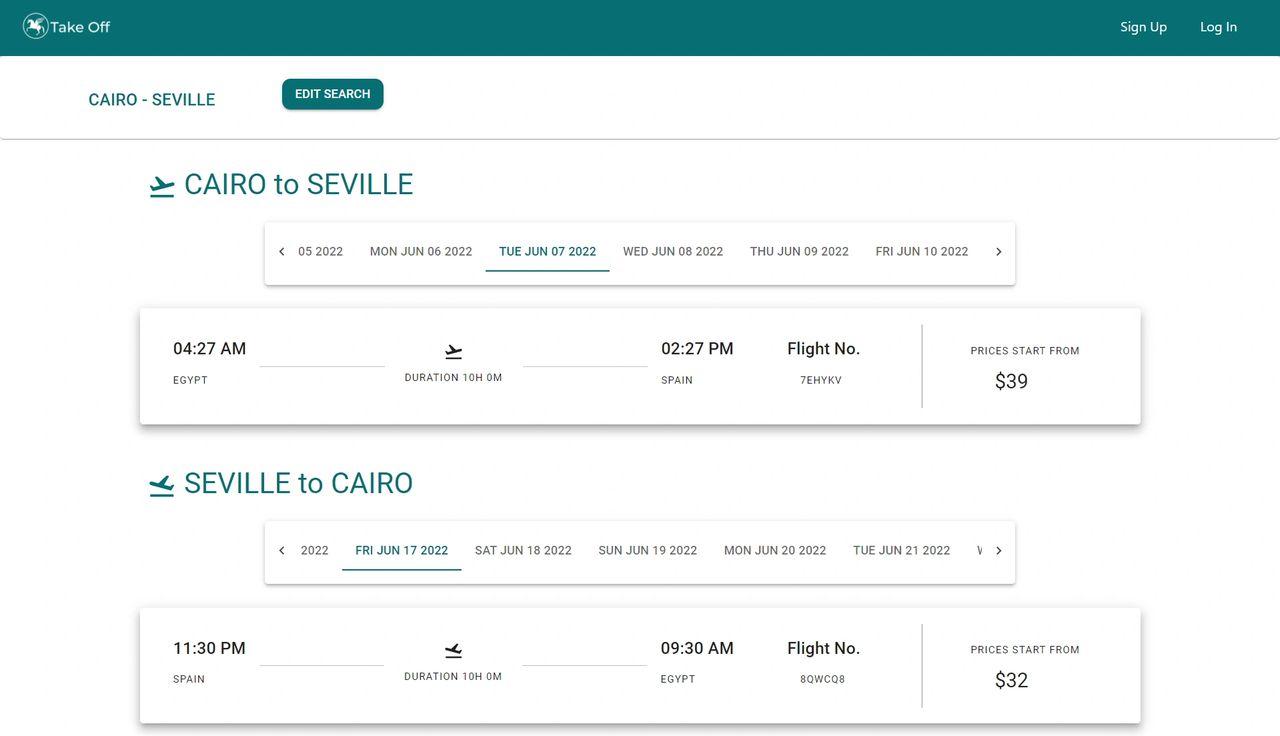Open the Log In page
Viewport: 1280px width, 736px height.
(x=1218, y=28)
